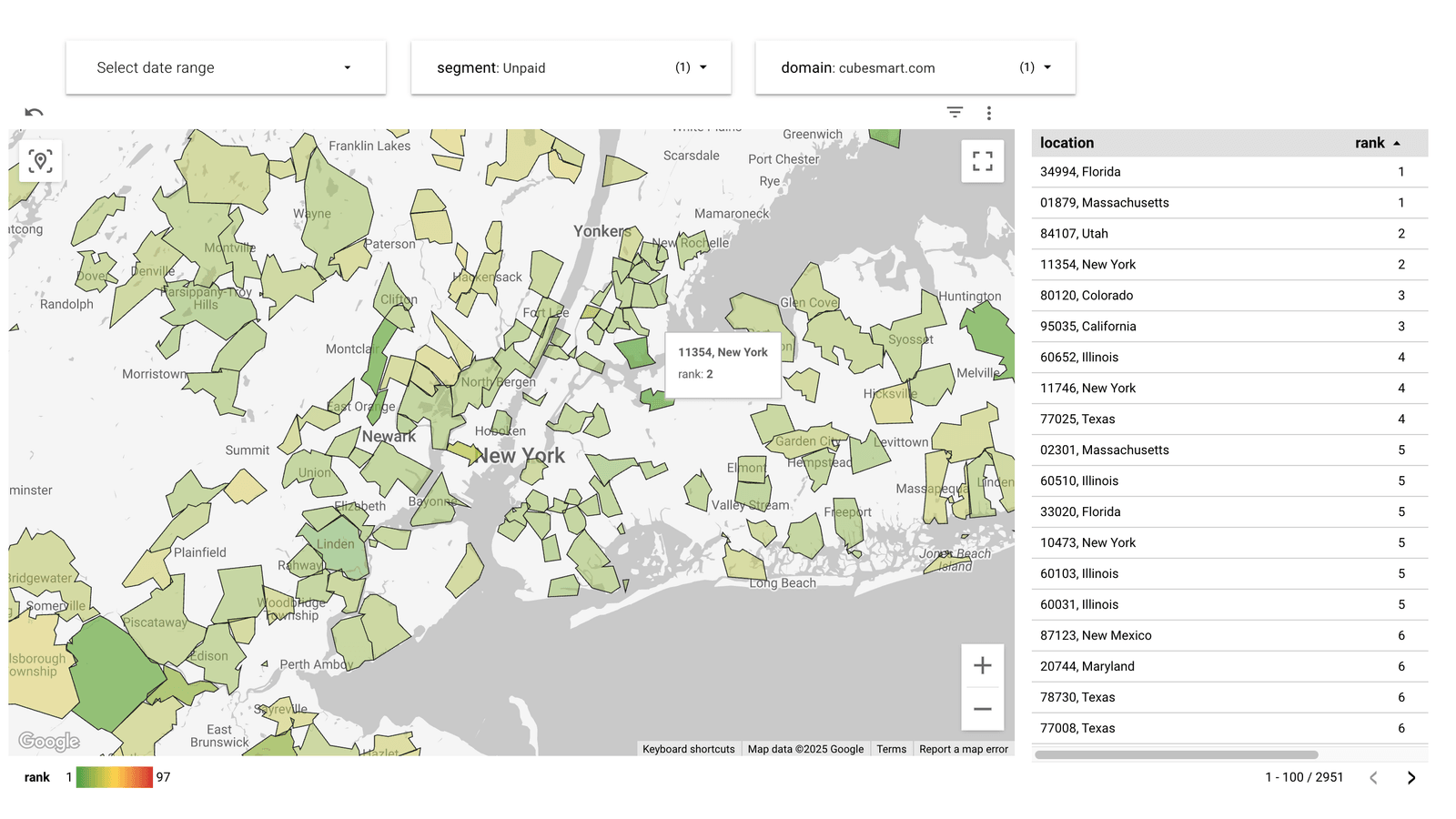Click the Yonkers label on the map

coord(602,231)
